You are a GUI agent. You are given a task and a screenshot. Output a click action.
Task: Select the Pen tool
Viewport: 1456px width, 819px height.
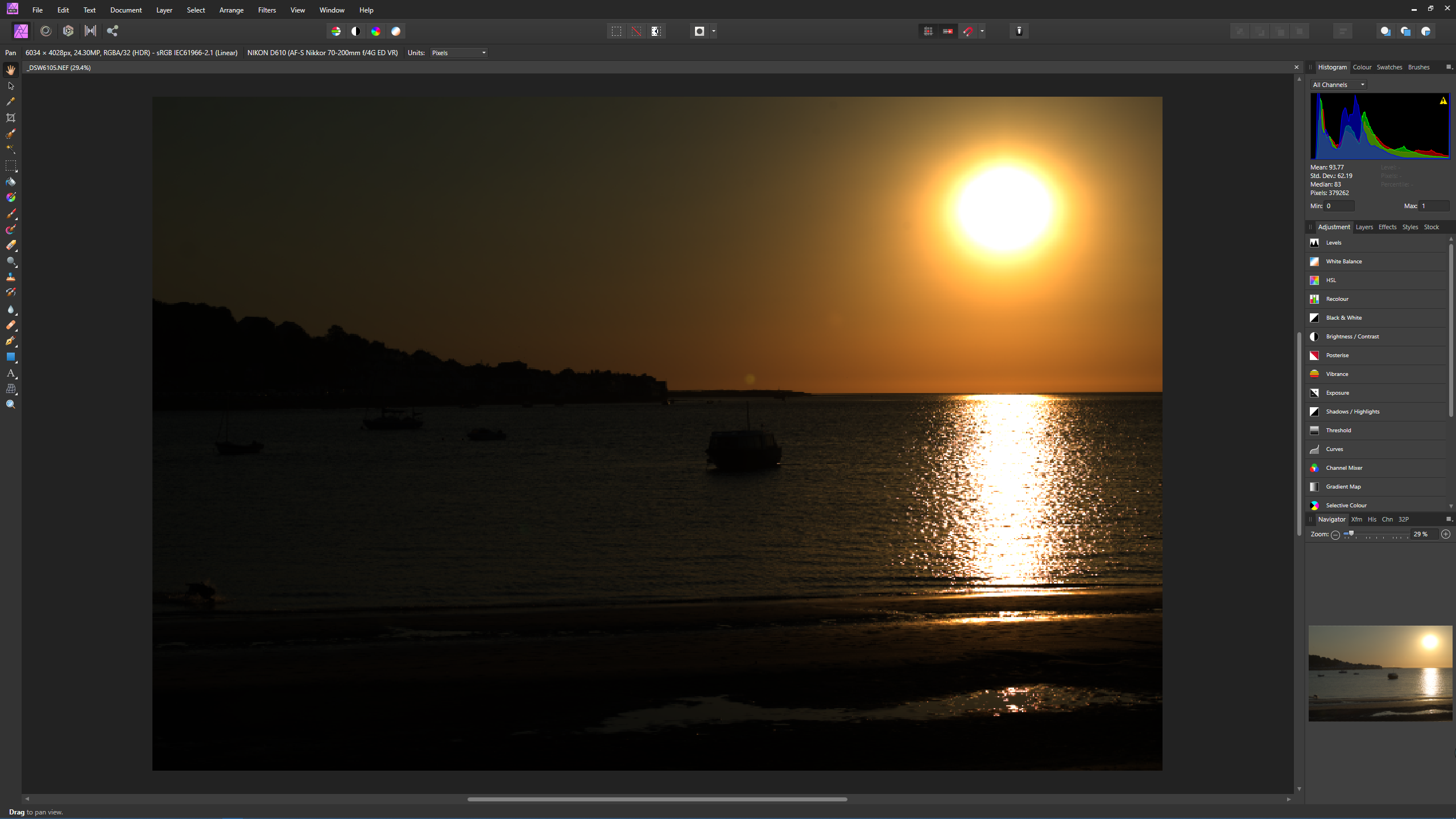pos(11,341)
